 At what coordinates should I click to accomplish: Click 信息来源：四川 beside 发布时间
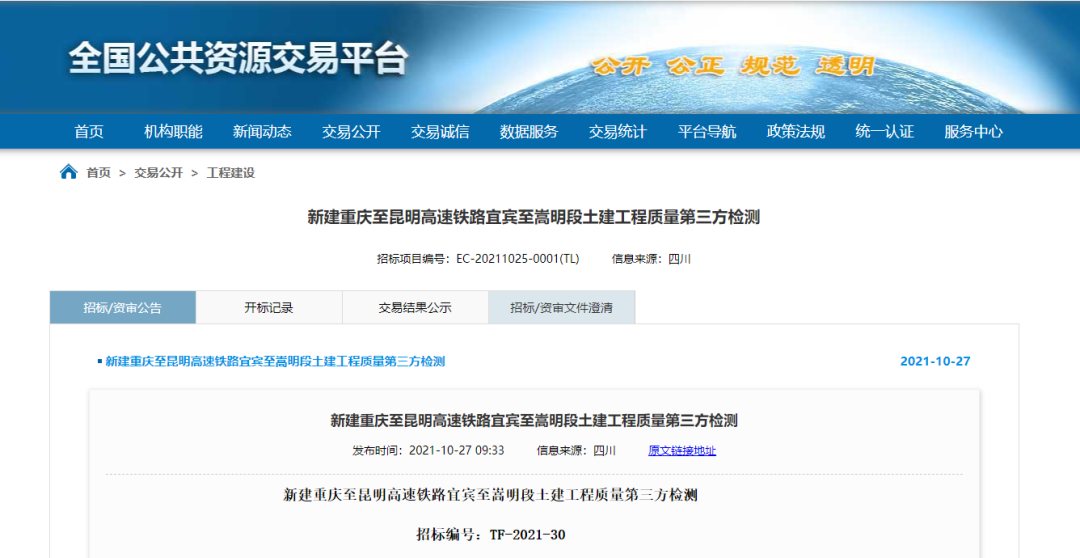pyautogui.click(x=577, y=451)
